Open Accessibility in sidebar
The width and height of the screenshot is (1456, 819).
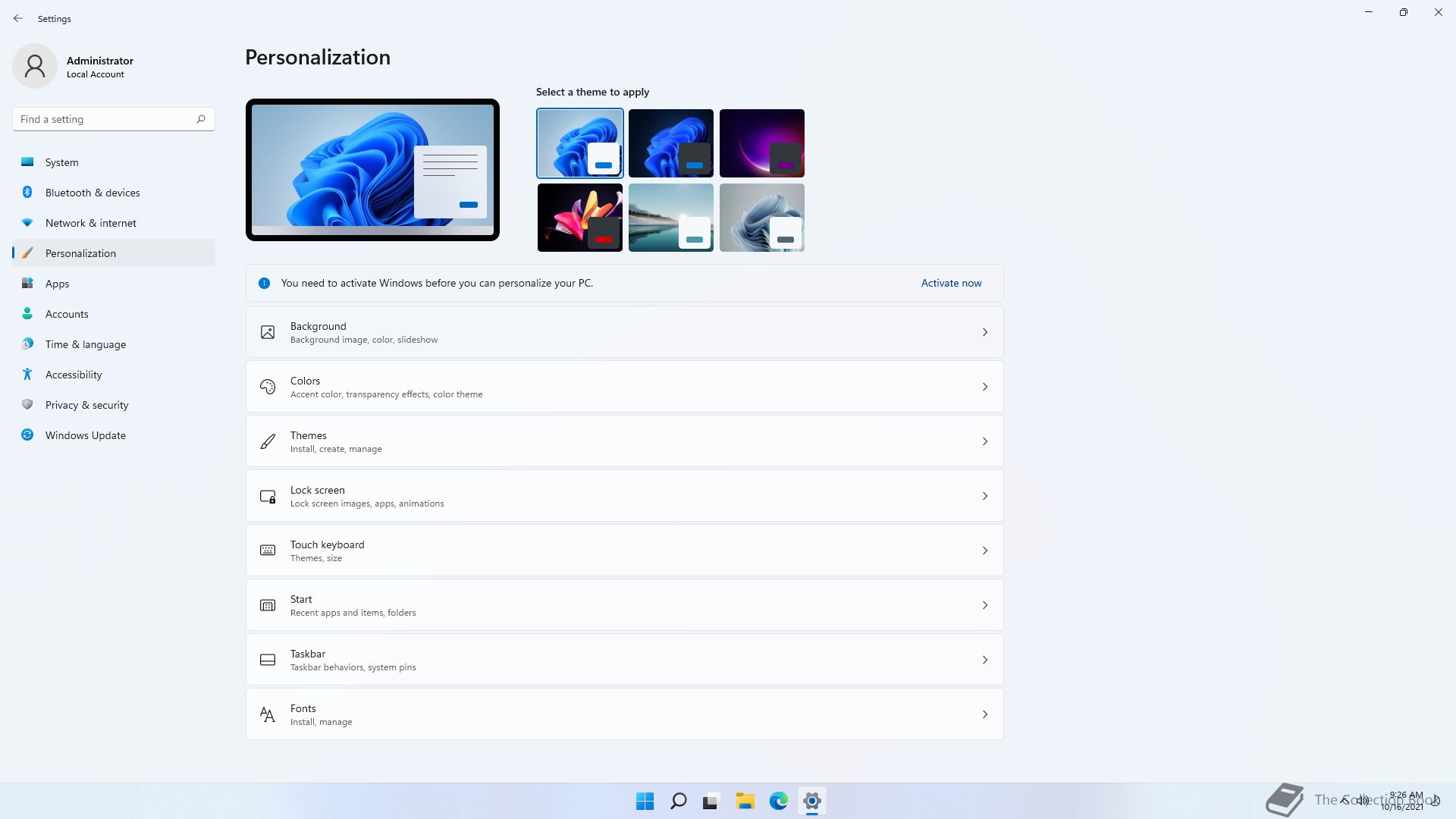[114, 375]
